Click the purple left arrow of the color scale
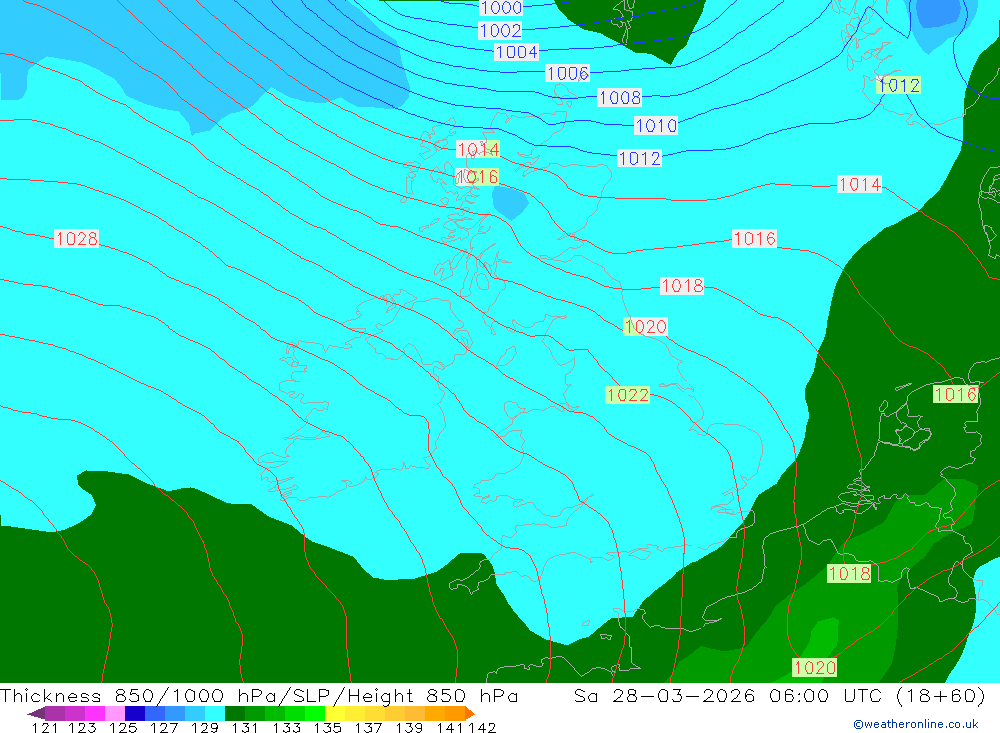 point(36,713)
